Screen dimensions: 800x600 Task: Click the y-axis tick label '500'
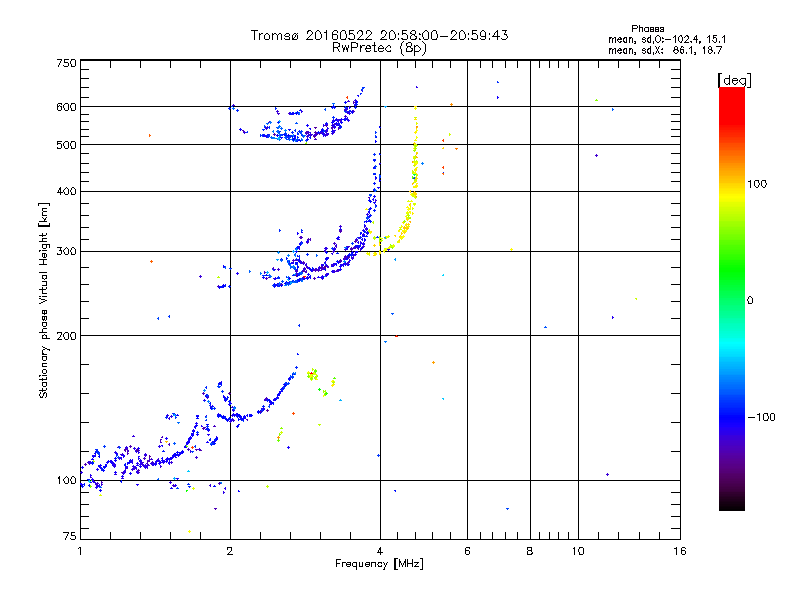(x=66, y=145)
